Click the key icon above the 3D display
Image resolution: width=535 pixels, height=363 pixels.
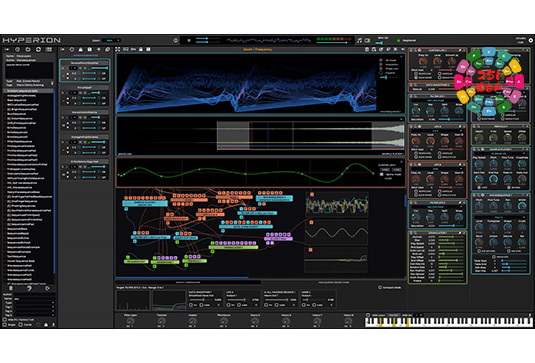coord(133,49)
